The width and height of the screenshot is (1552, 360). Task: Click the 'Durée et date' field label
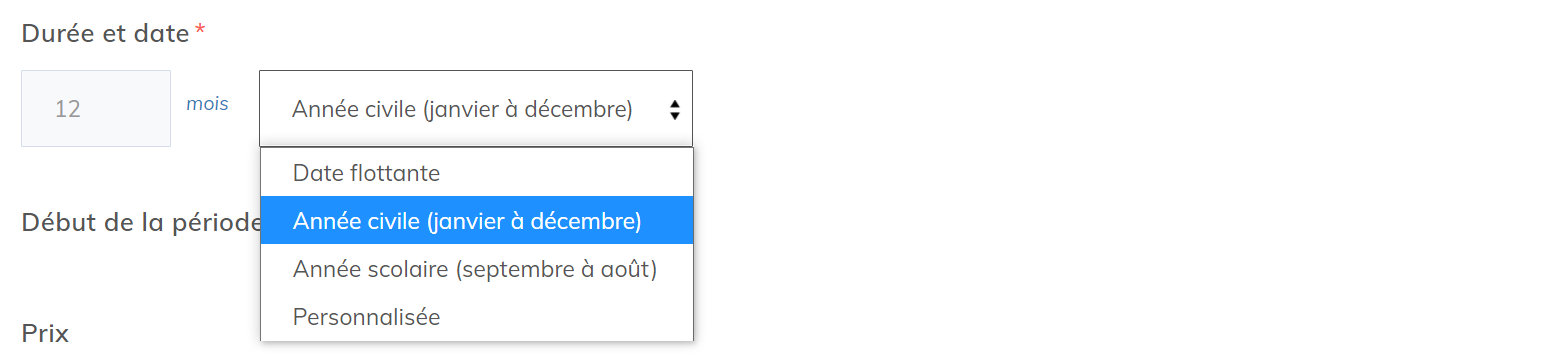[x=106, y=33]
